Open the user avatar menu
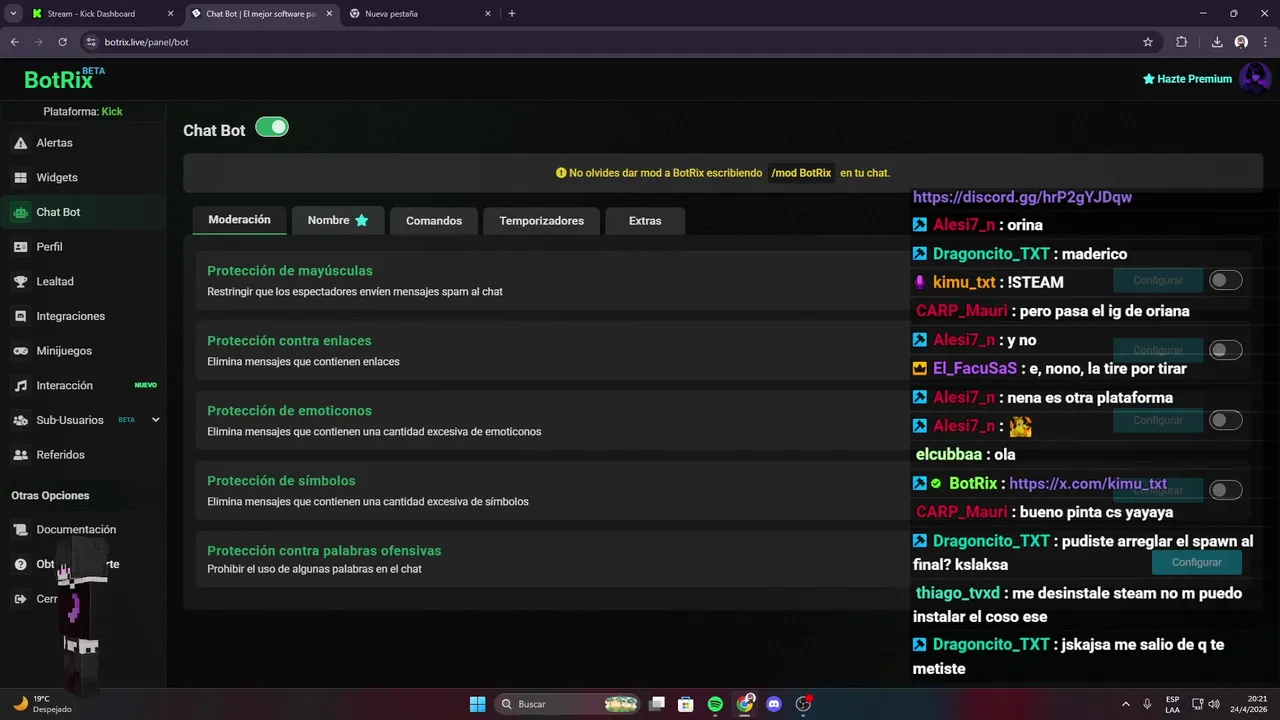This screenshot has width=1280, height=720. coord(1255,78)
